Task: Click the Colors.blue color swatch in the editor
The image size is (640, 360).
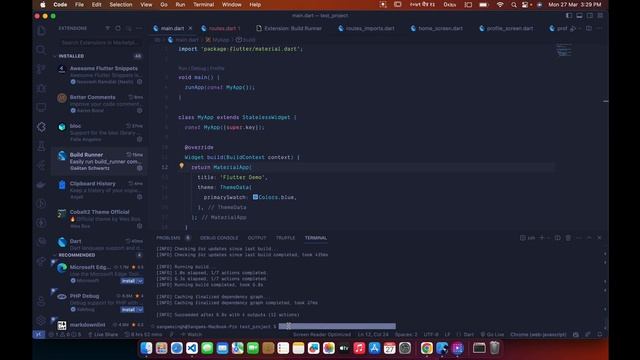Action: coord(255,197)
